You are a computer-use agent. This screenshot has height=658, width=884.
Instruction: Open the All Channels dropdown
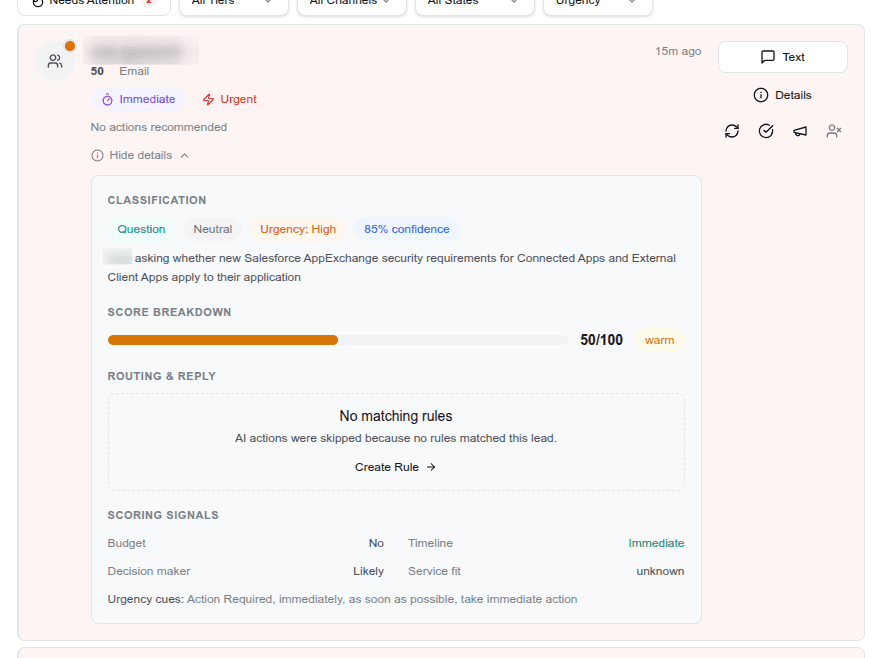click(351, 4)
